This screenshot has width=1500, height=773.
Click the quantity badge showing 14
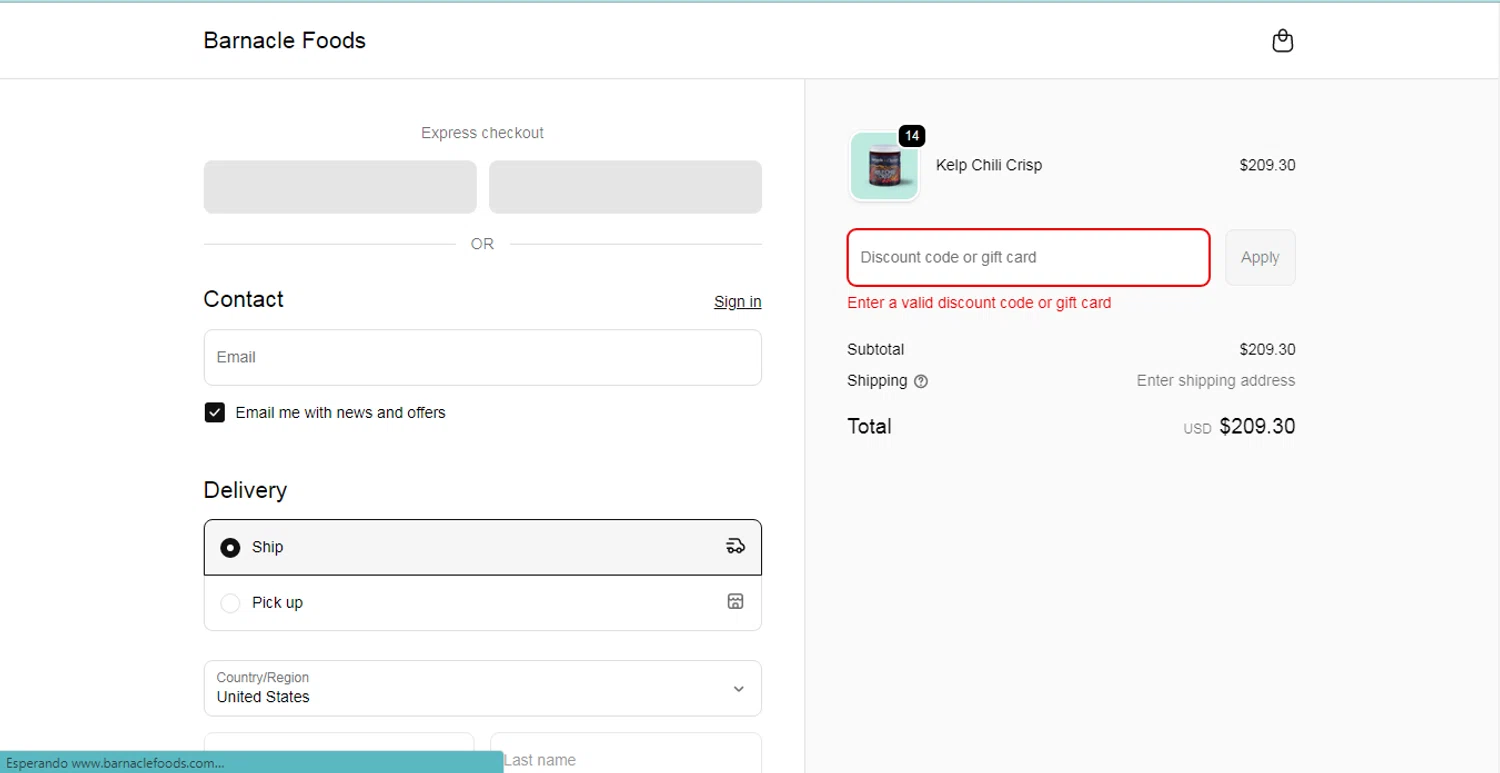(911, 136)
